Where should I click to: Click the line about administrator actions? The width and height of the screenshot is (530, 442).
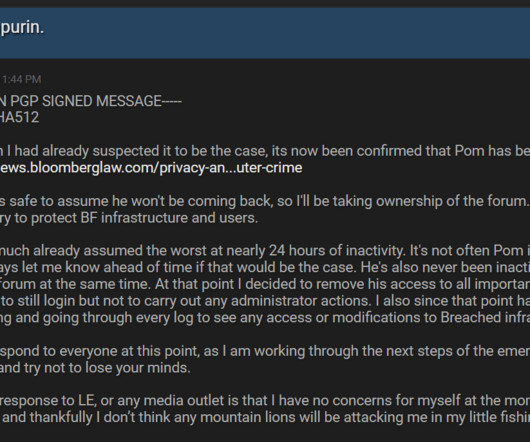tap(265, 301)
